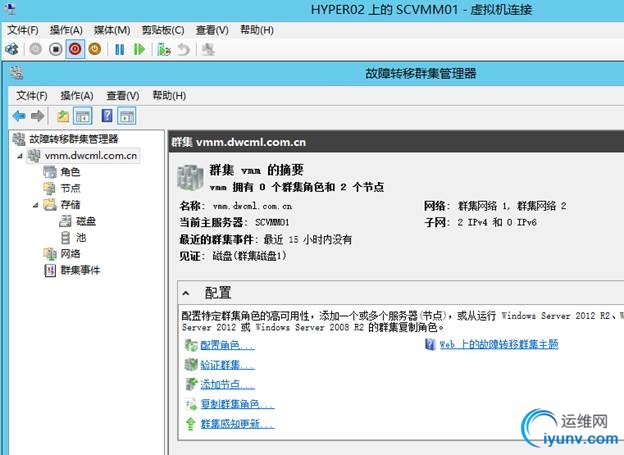This screenshot has width=624, height=455.
Task: Open 文件(F) in the cluster manager
Action: 31,96
